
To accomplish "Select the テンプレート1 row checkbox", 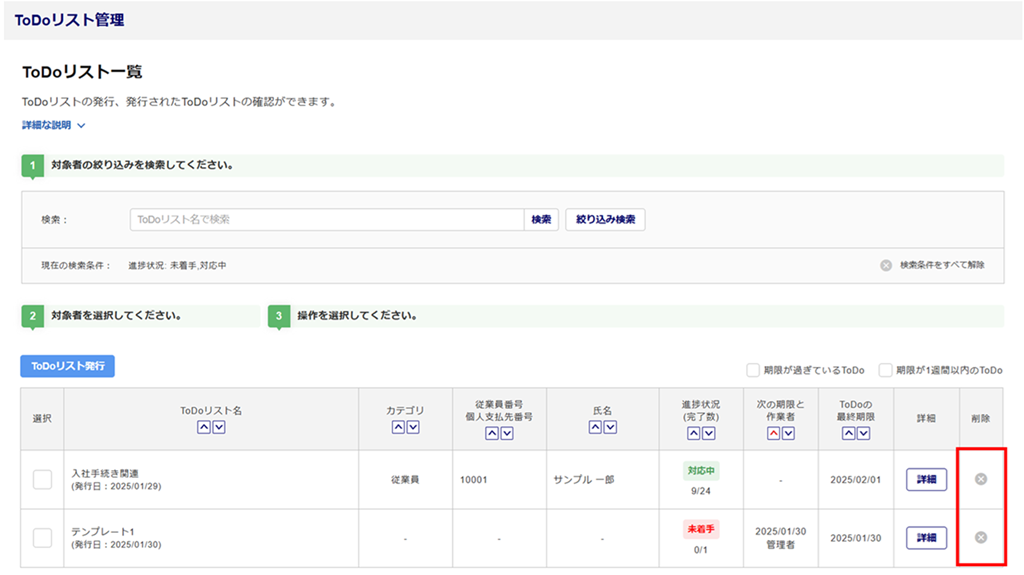I will point(42,538).
